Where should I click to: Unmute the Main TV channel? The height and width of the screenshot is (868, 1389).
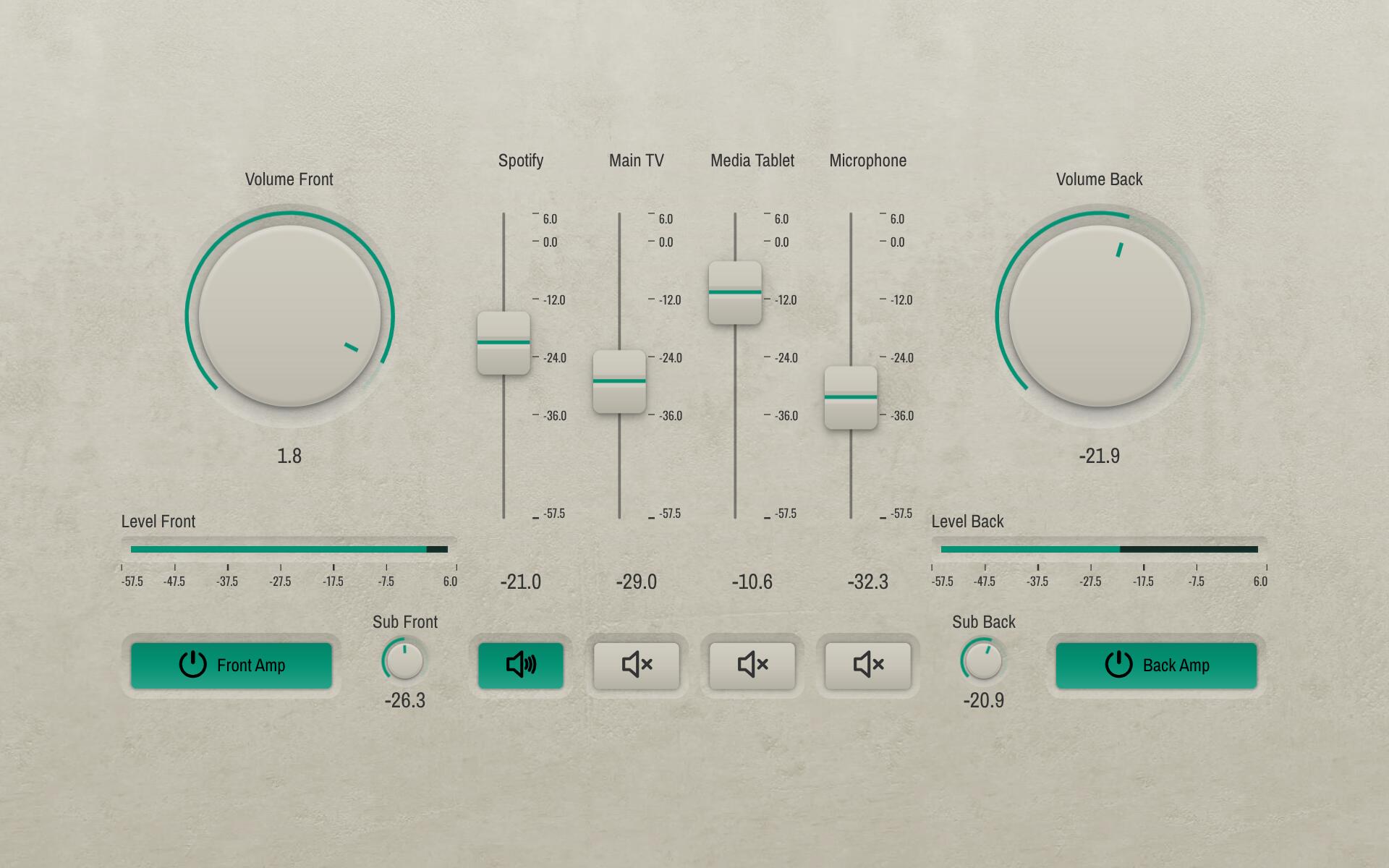tap(637, 665)
